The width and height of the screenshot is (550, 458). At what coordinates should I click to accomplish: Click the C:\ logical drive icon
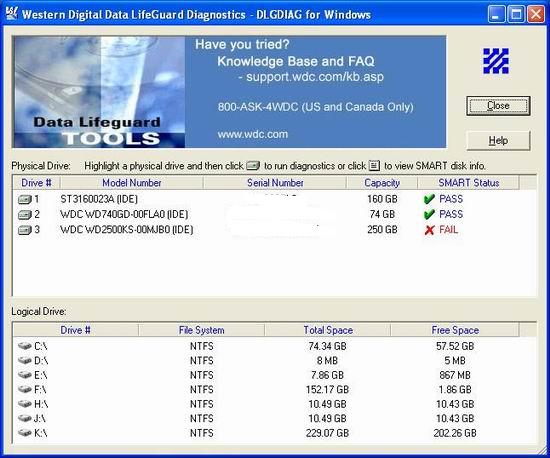tap(25, 346)
